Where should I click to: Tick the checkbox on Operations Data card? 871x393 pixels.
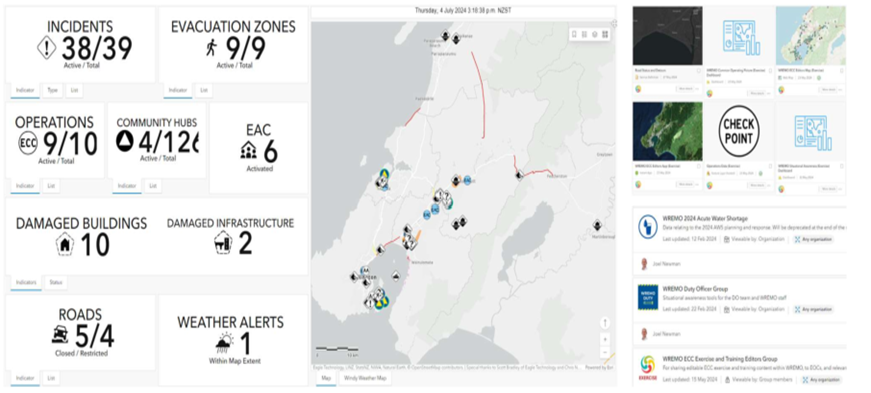(770, 166)
